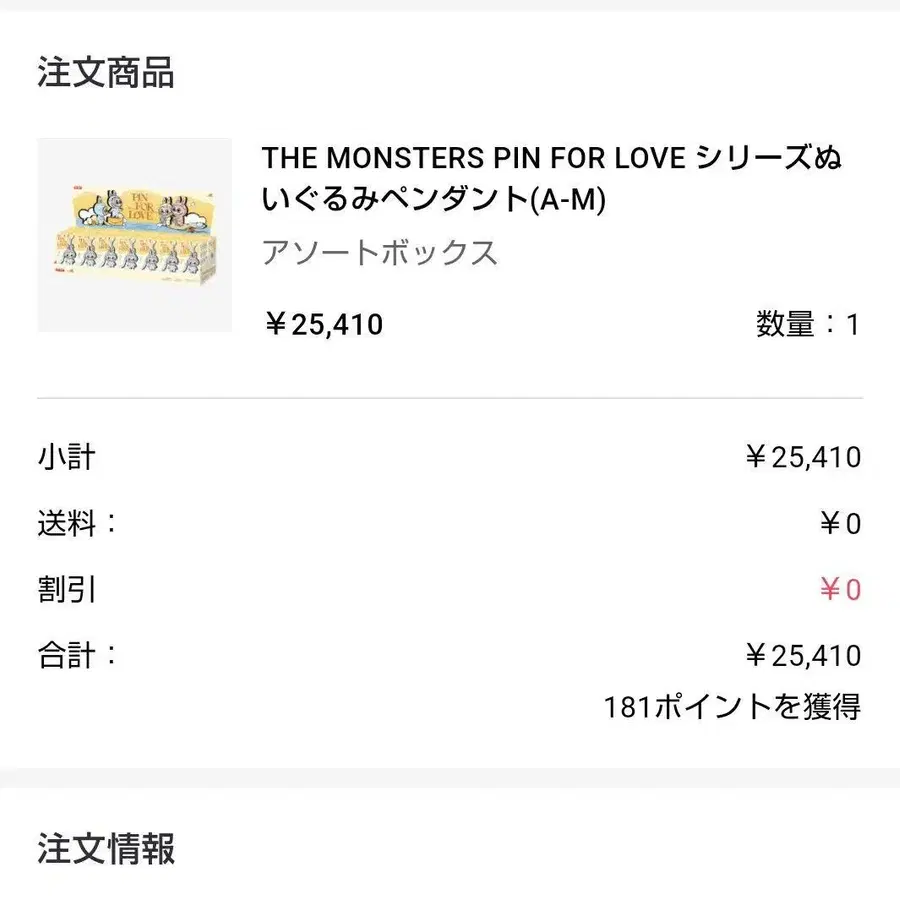Select the 小計 amount ¥25,410
The height and width of the screenshot is (900, 900).
coord(803,458)
